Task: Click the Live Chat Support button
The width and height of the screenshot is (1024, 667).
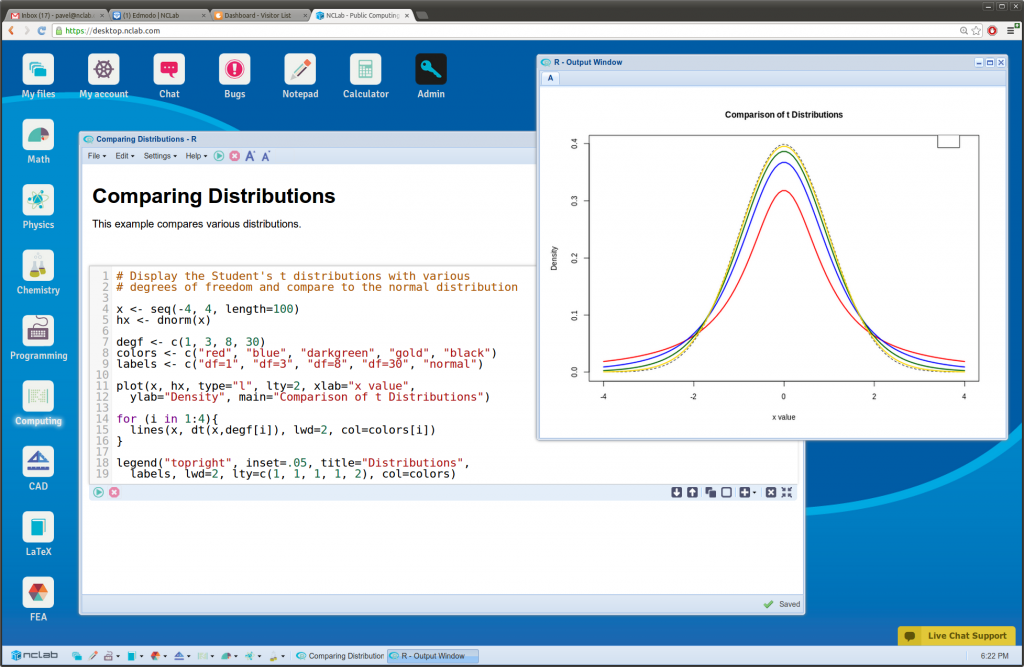Action: 956,635
